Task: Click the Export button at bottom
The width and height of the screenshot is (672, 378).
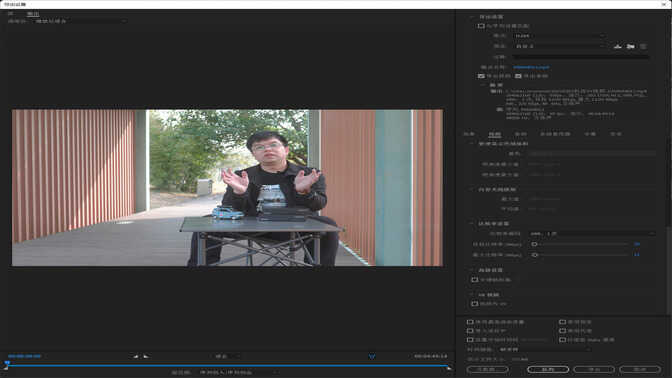Action: point(594,369)
